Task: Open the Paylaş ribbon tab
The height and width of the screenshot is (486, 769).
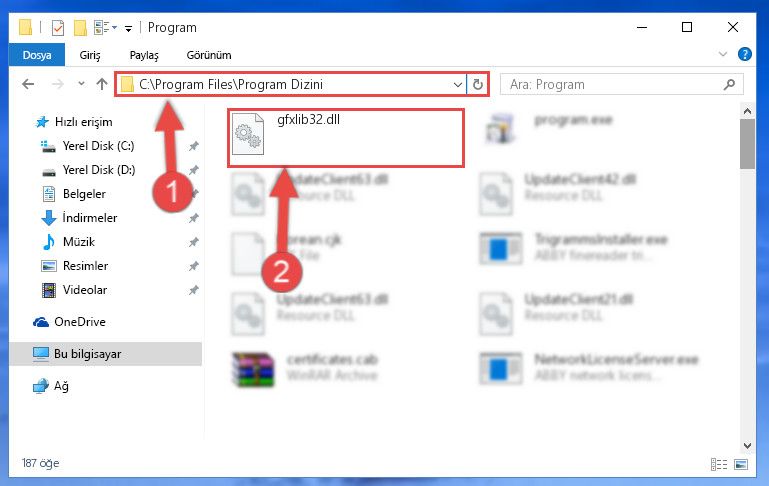Action: pos(144,55)
